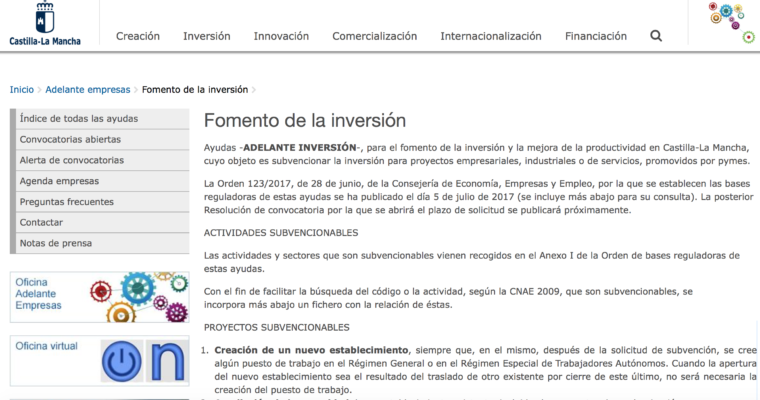Go to Adelante empresas breadcrumb link
The height and width of the screenshot is (400, 760).
point(88,90)
